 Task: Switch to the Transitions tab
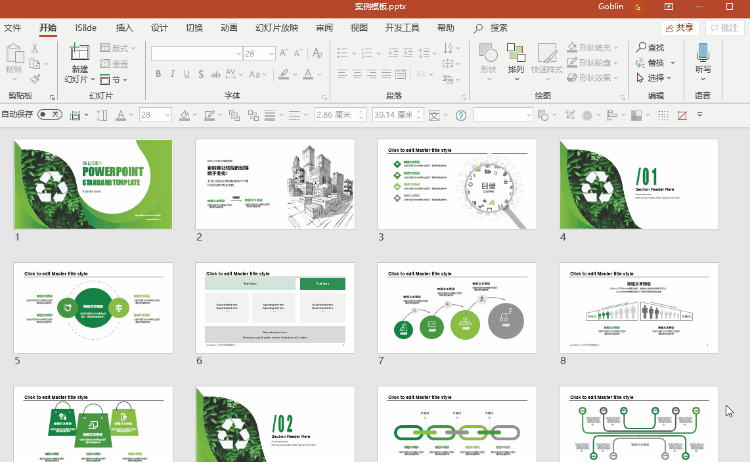[x=194, y=28]
